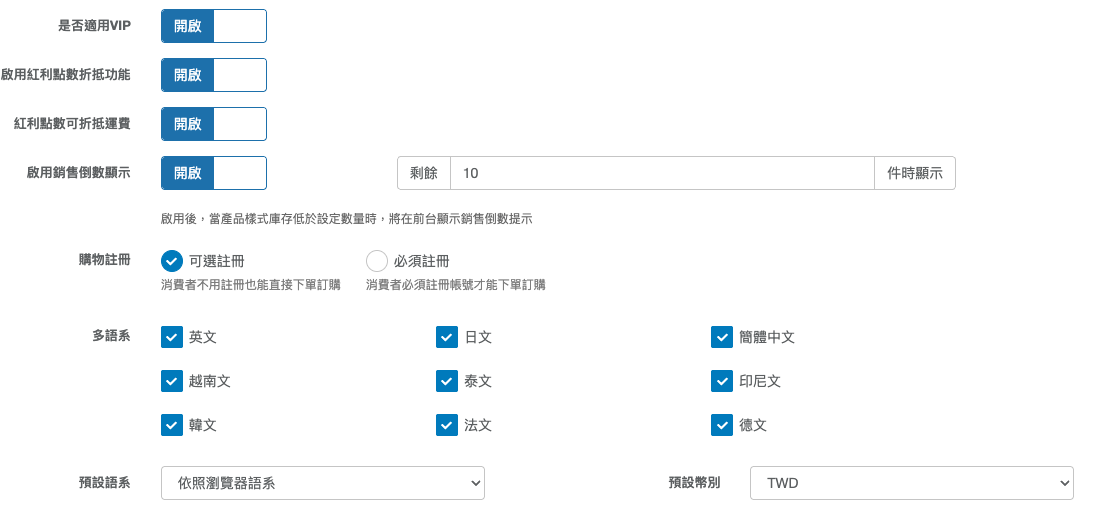Click the 件時顯示 addon label
The height and width of the screenshot is (519, 1096).
click(x=915, y=173)
